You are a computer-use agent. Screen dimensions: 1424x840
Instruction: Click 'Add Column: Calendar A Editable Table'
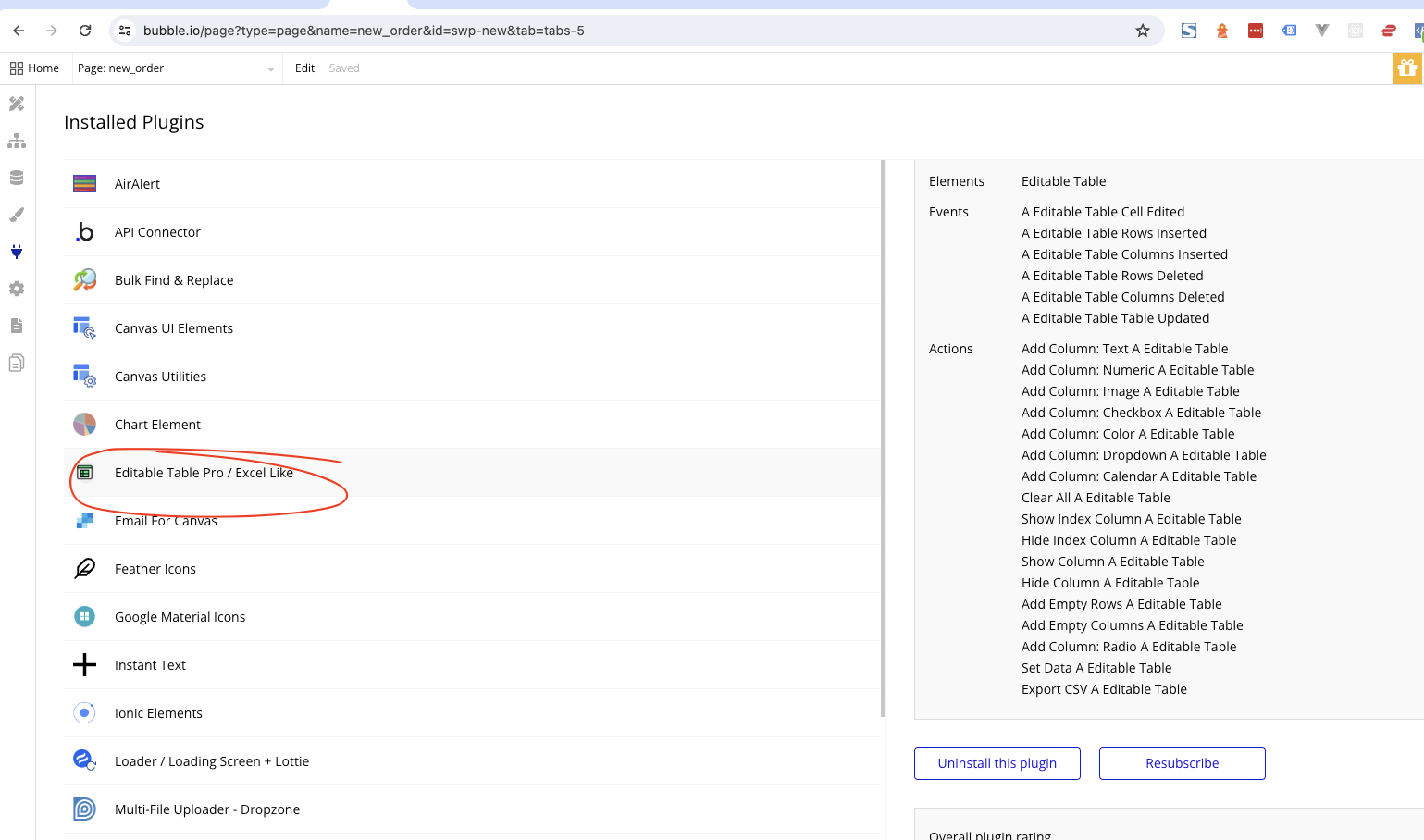point(1139,476)
